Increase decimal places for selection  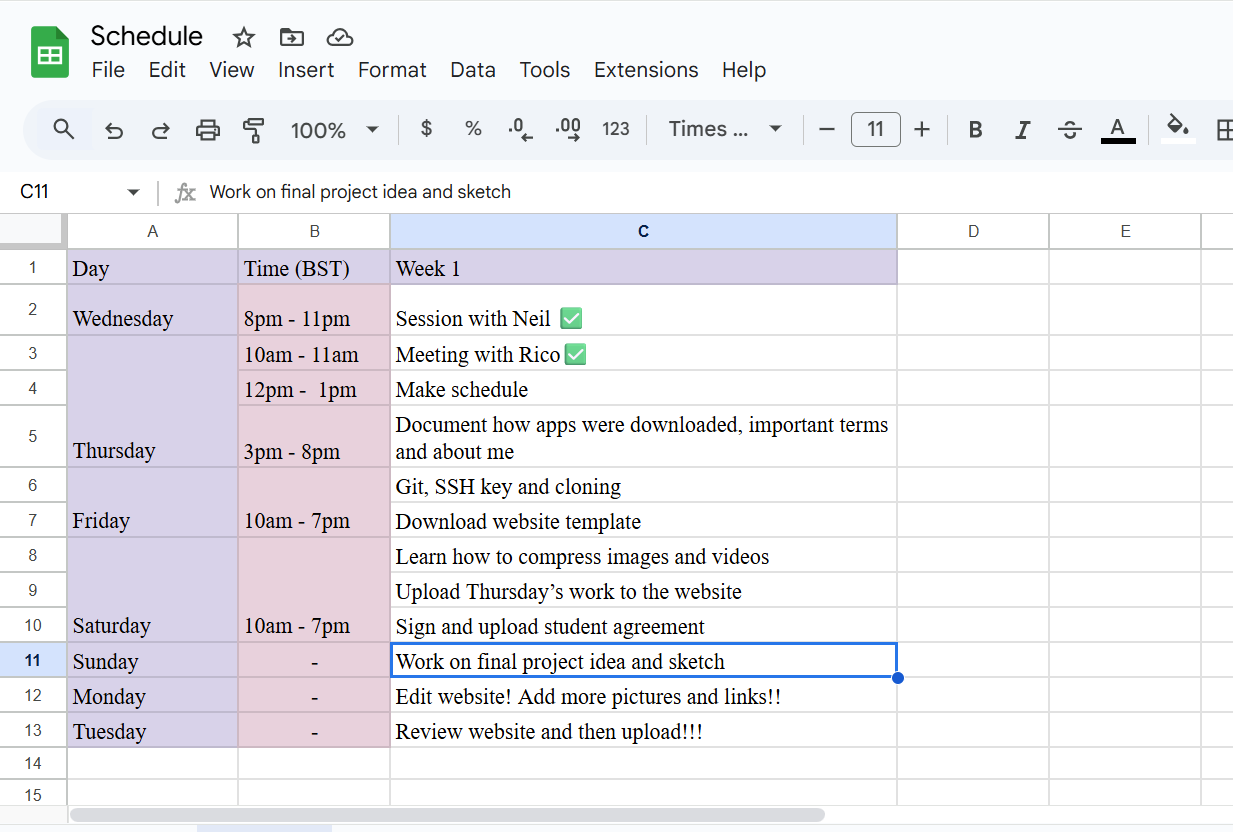click(568, 129)
